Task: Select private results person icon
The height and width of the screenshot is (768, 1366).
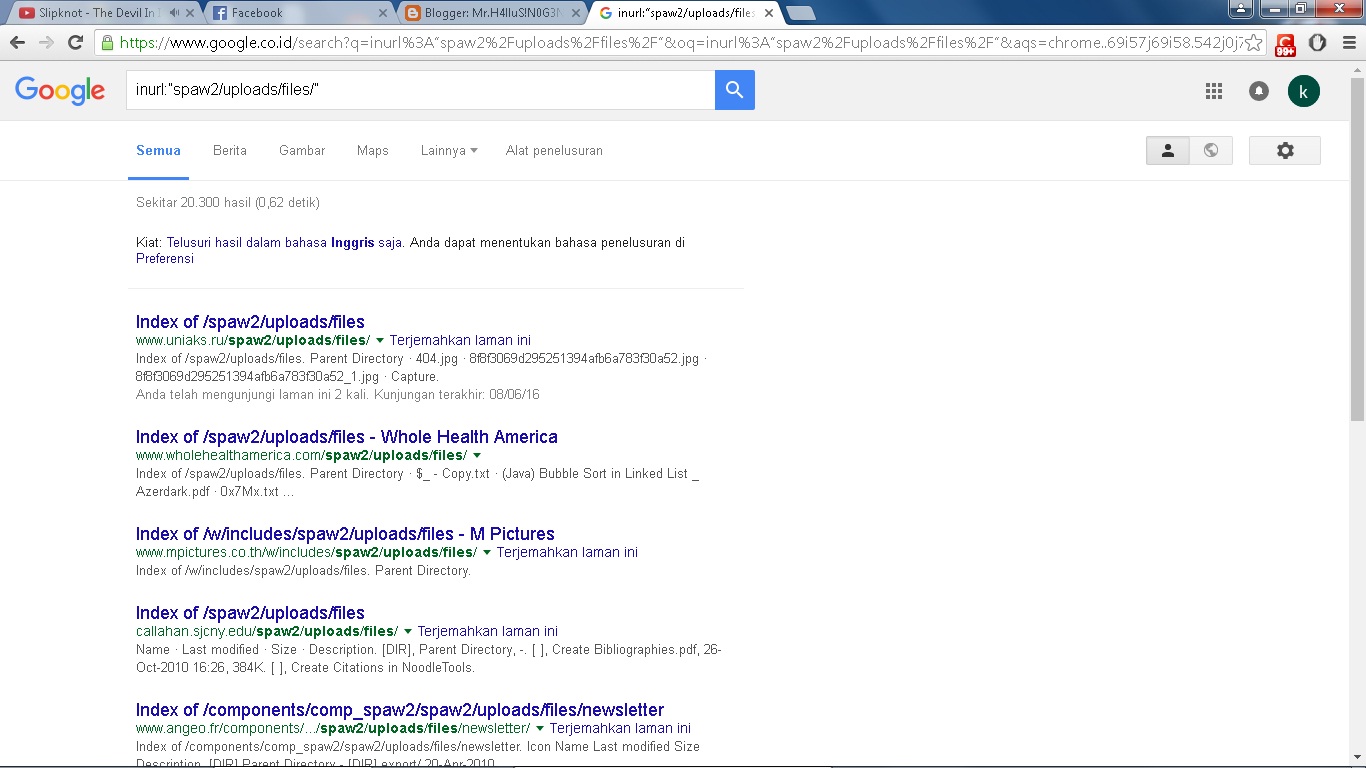Action: click(x=1167, y=150)
